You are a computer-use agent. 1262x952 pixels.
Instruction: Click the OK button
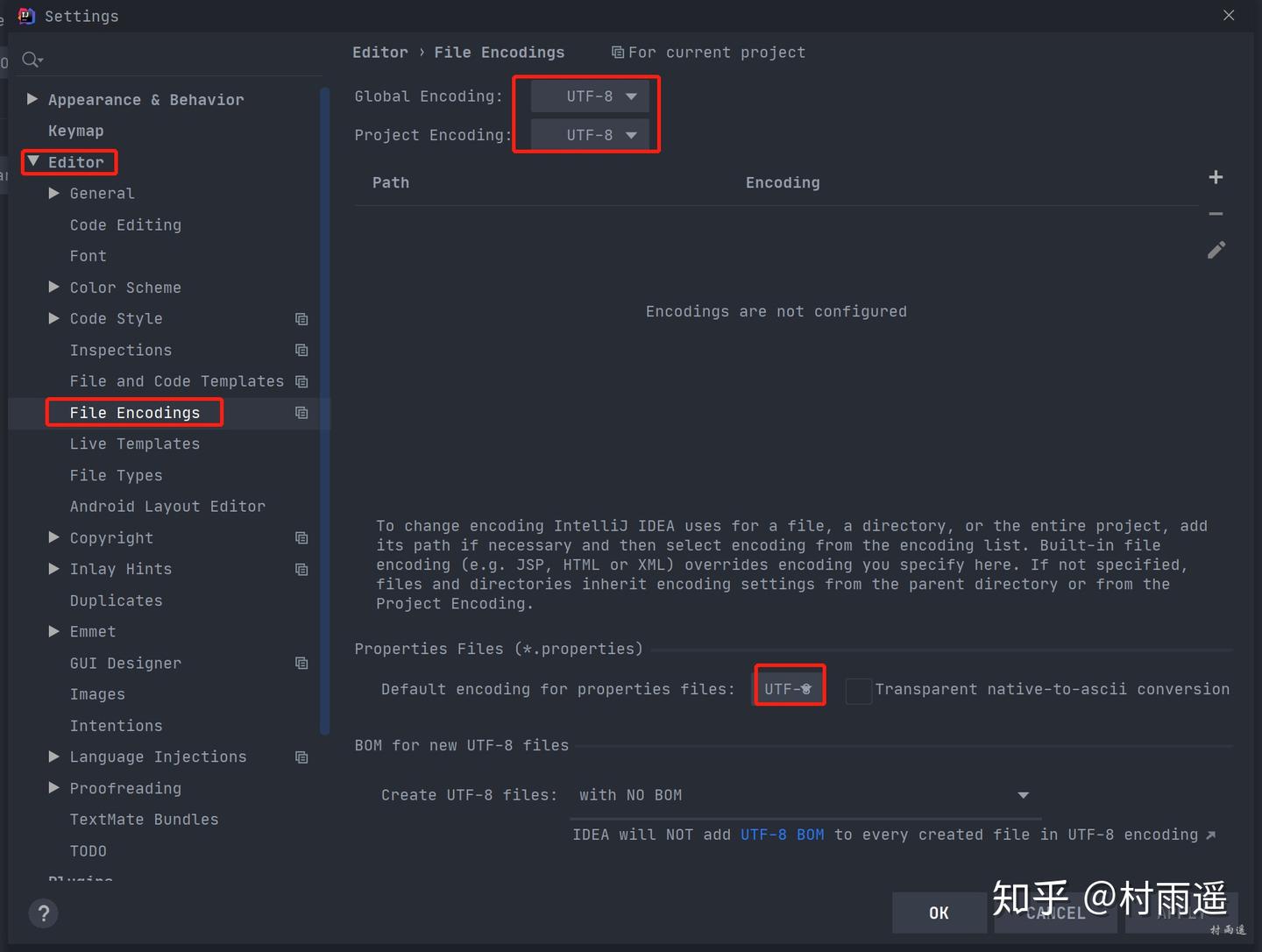[939, 912]
